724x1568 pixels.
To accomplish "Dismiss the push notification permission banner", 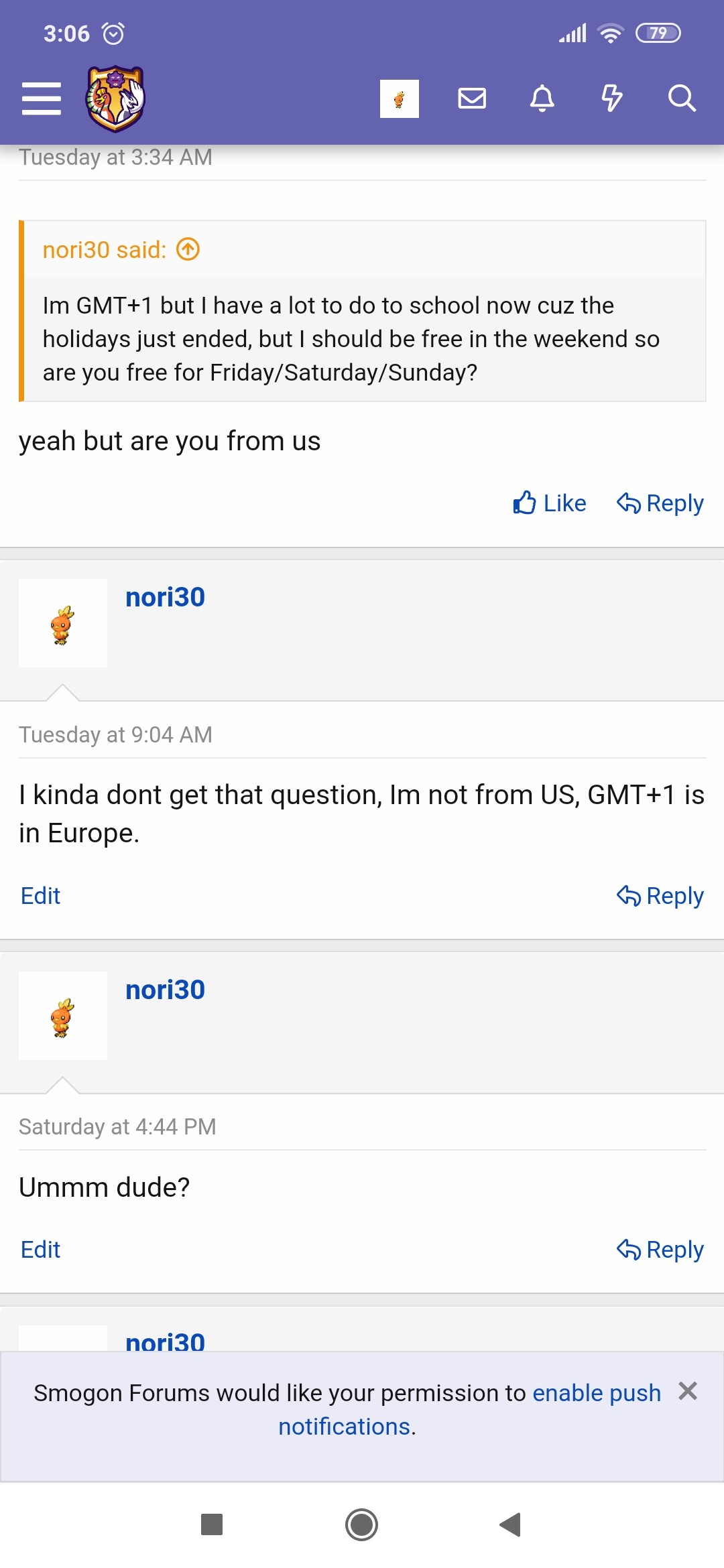I will (688, 1392).
